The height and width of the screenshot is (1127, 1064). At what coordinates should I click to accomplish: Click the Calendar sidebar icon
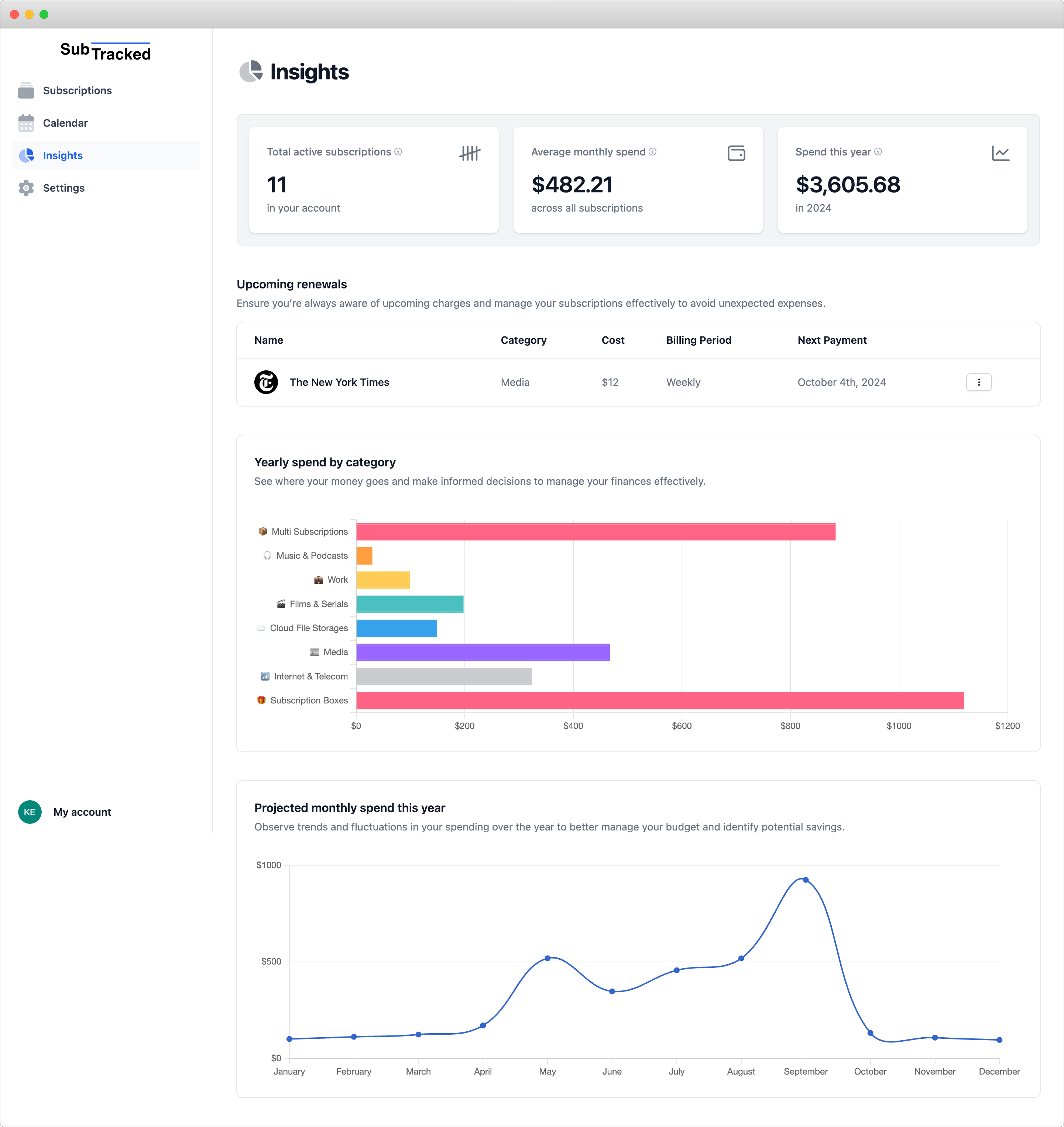[26, 123]
